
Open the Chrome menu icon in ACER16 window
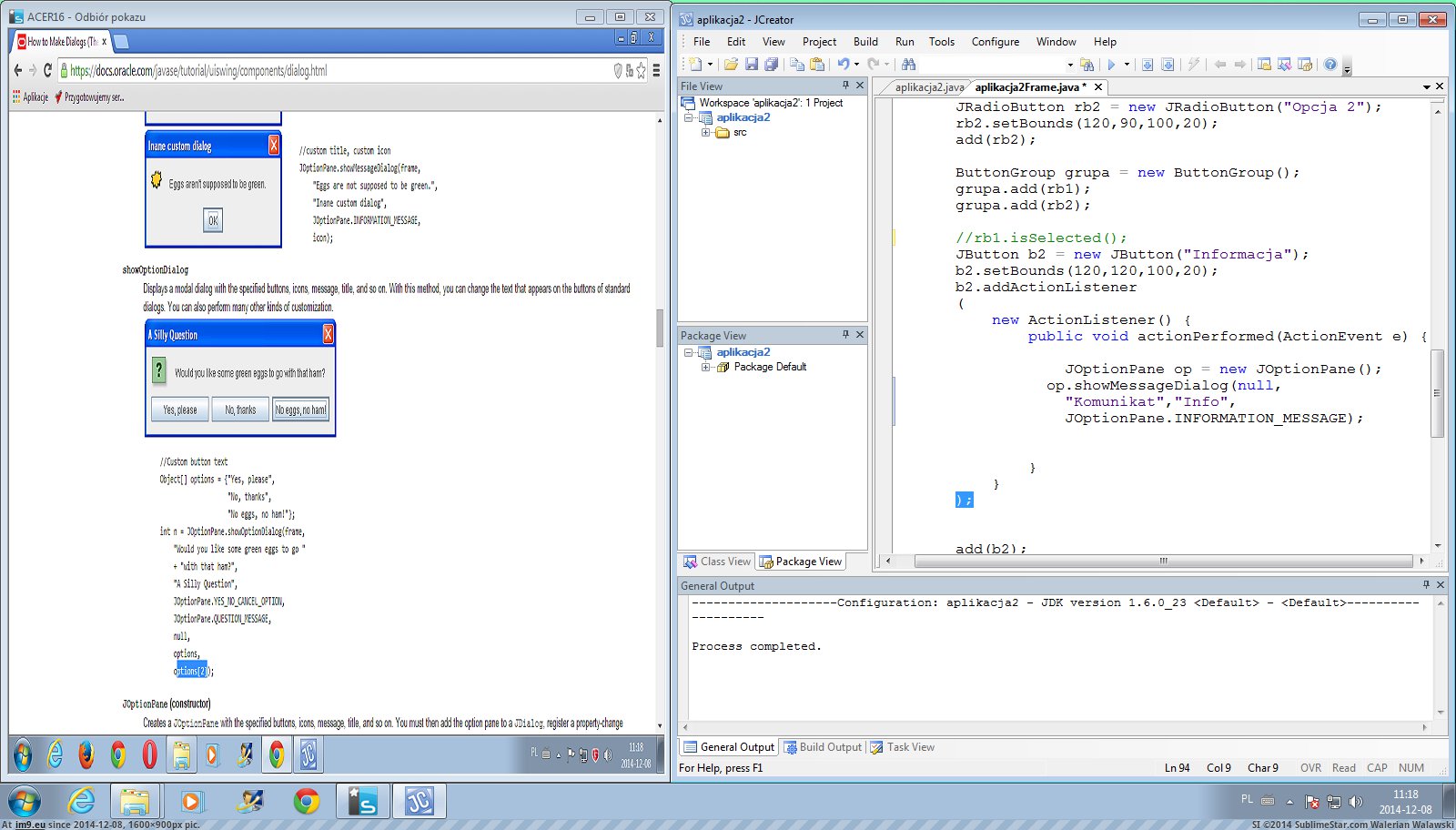click(x=656, y=70)
